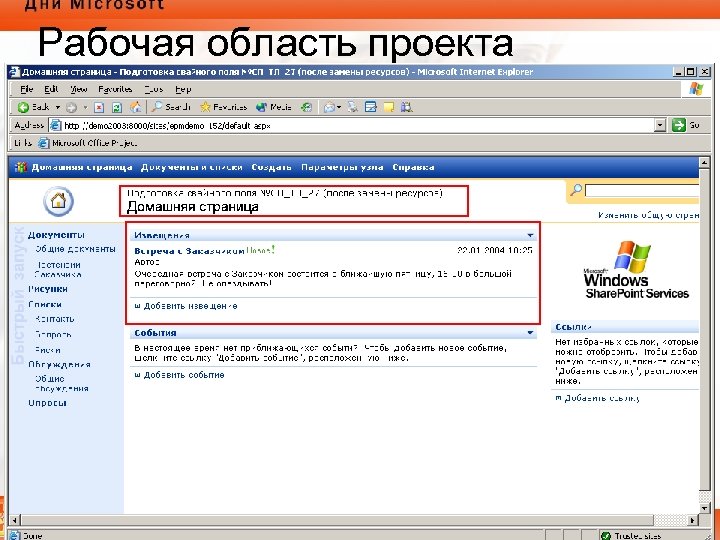The image size is (720, 540).
Task: Open the File menu
Action: pos(27,89)
